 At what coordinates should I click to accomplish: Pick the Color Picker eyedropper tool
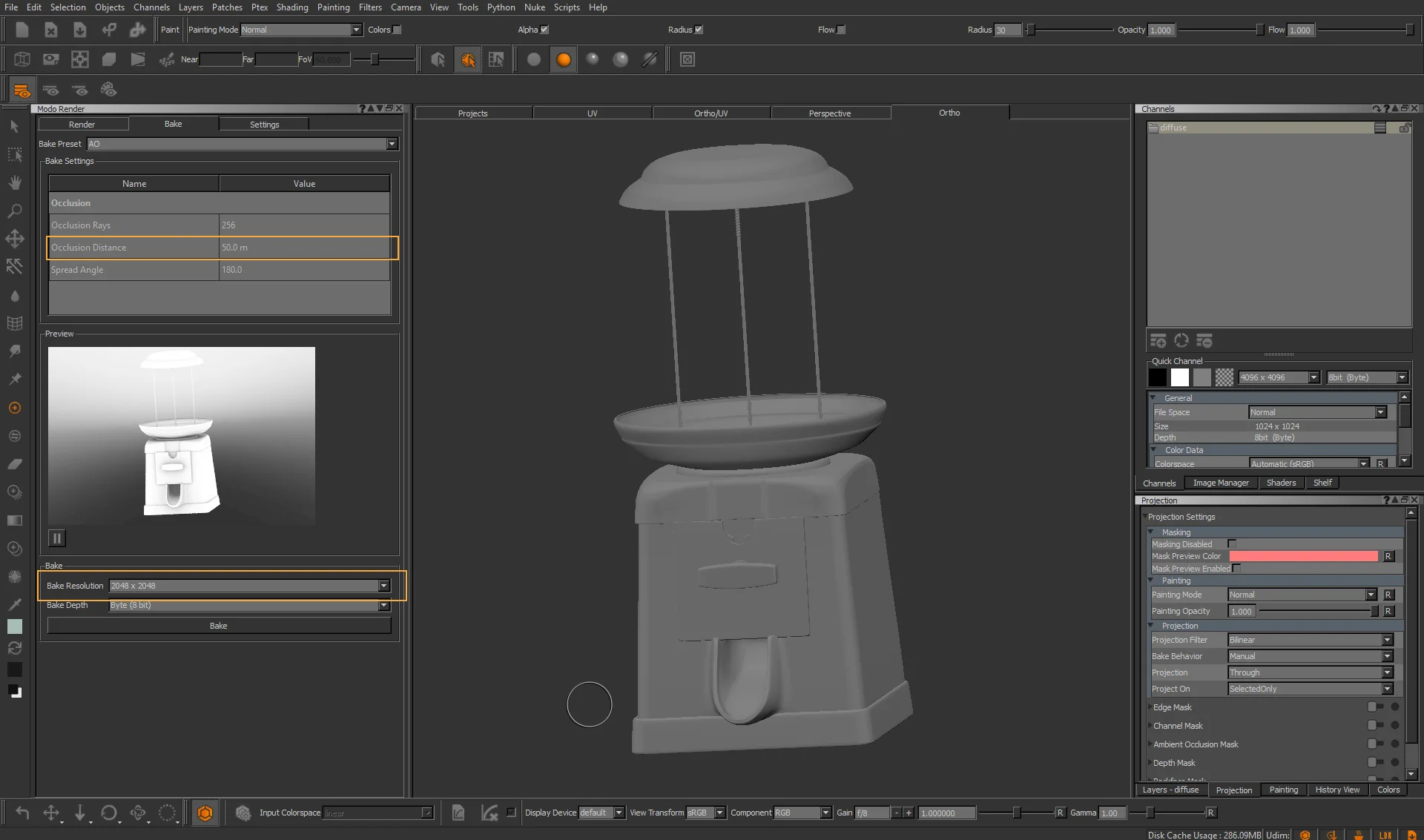pos(14,604)
